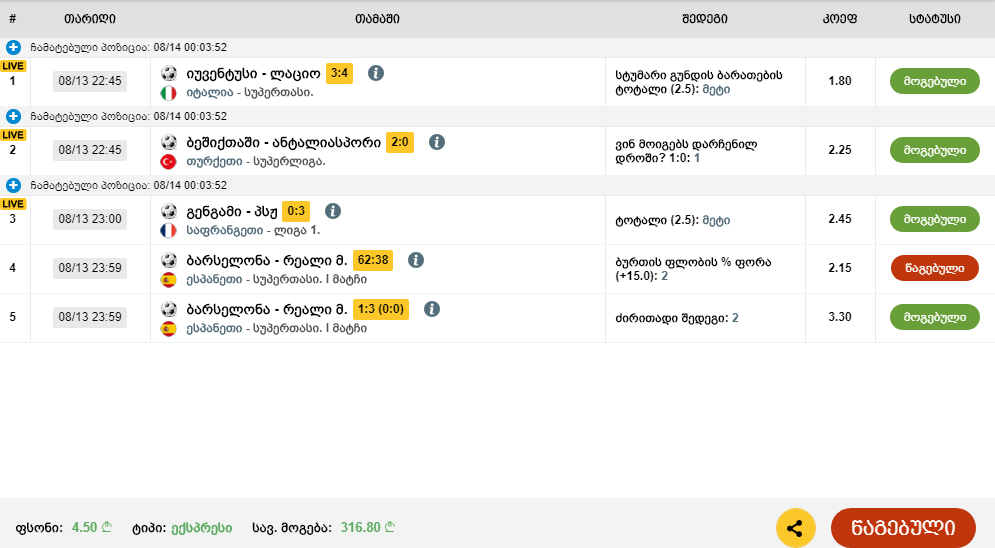Viewport: 995px width, 548px height.
Task: Click the date 08/13 23:00
Action: tap(90, 219)
